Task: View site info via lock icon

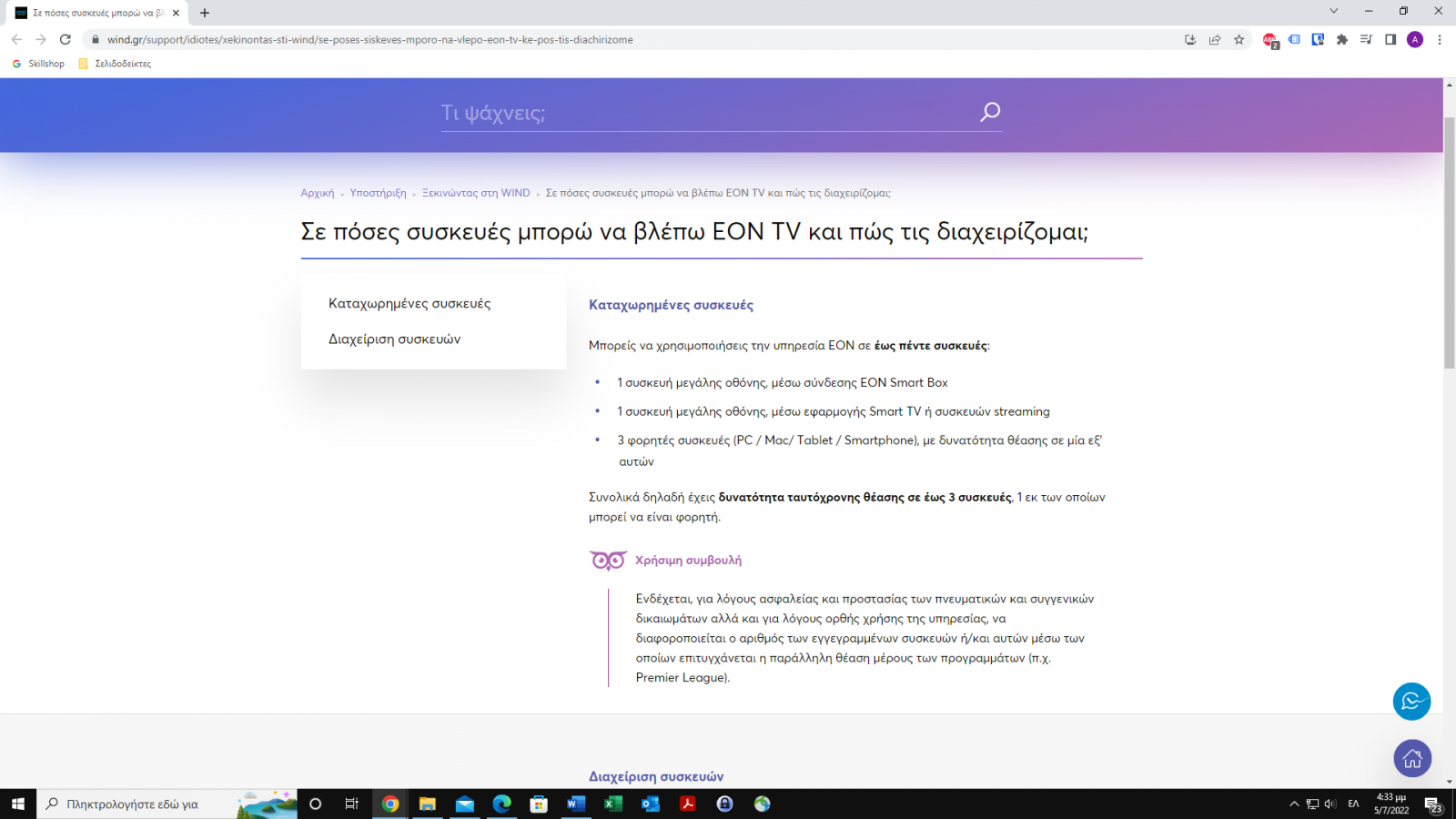Action: pos(95,39)
